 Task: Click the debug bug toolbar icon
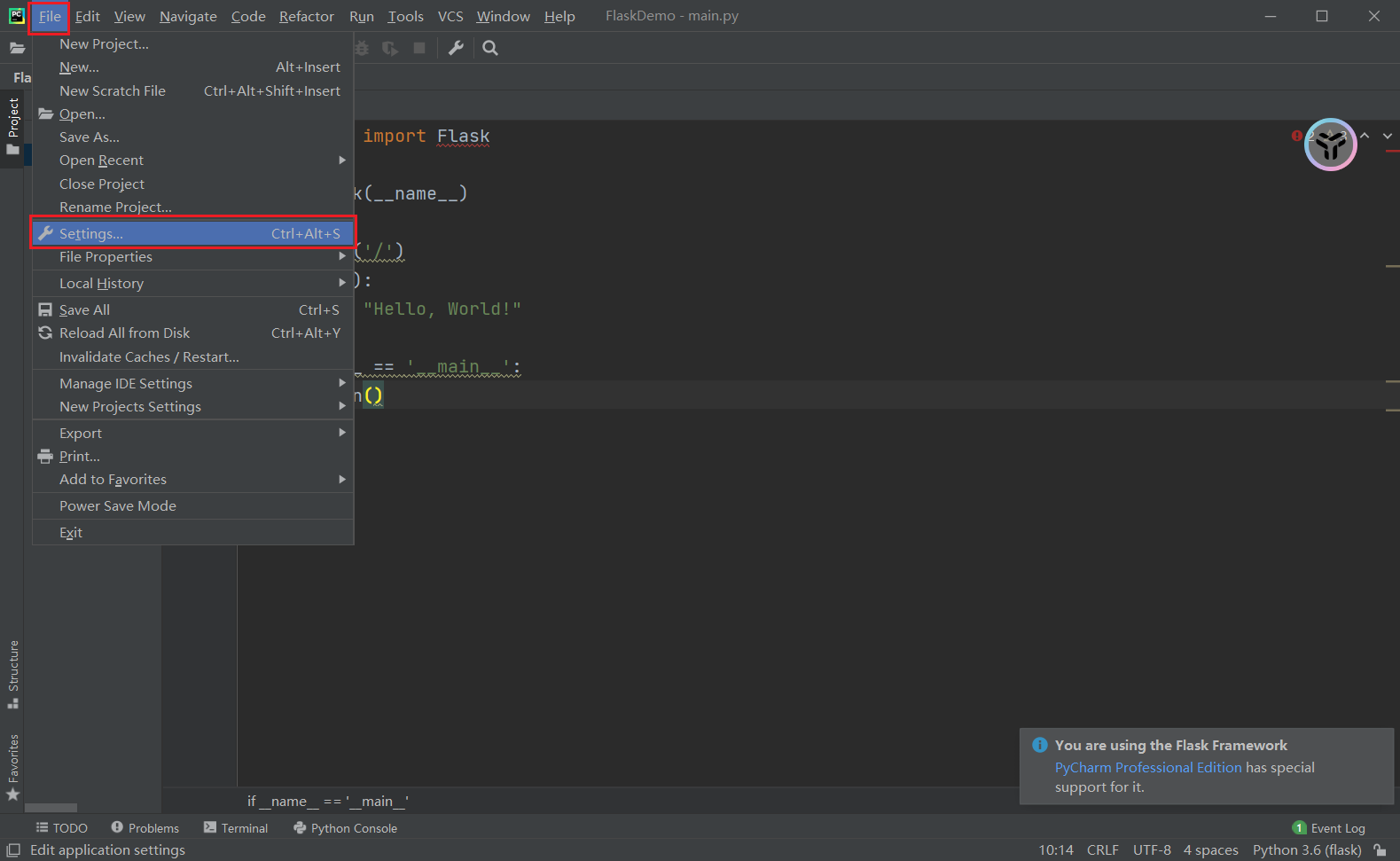[362, 48]
